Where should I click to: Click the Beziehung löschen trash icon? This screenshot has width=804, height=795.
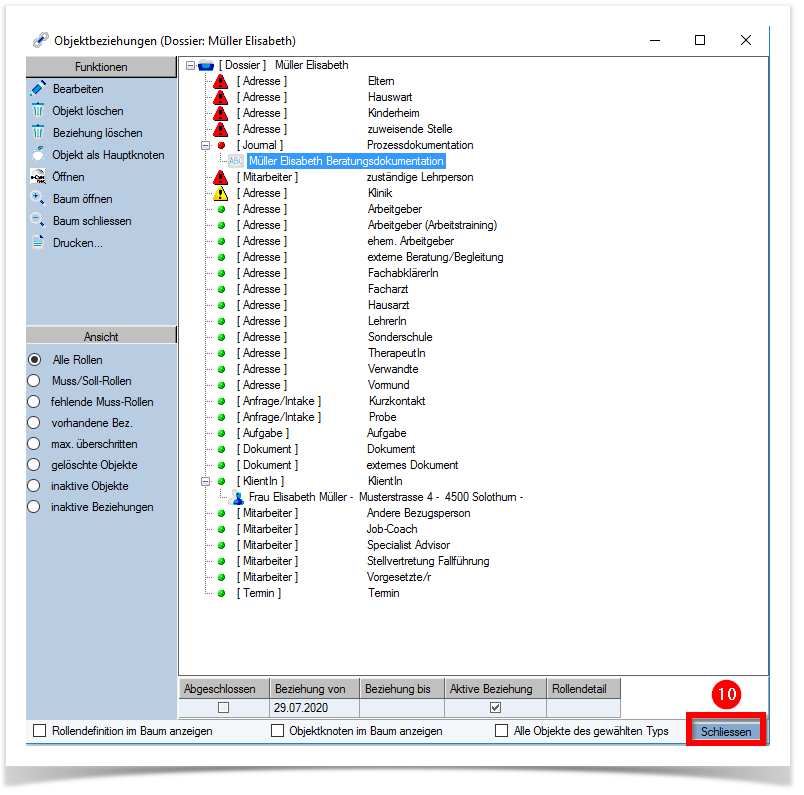[38, 132]
